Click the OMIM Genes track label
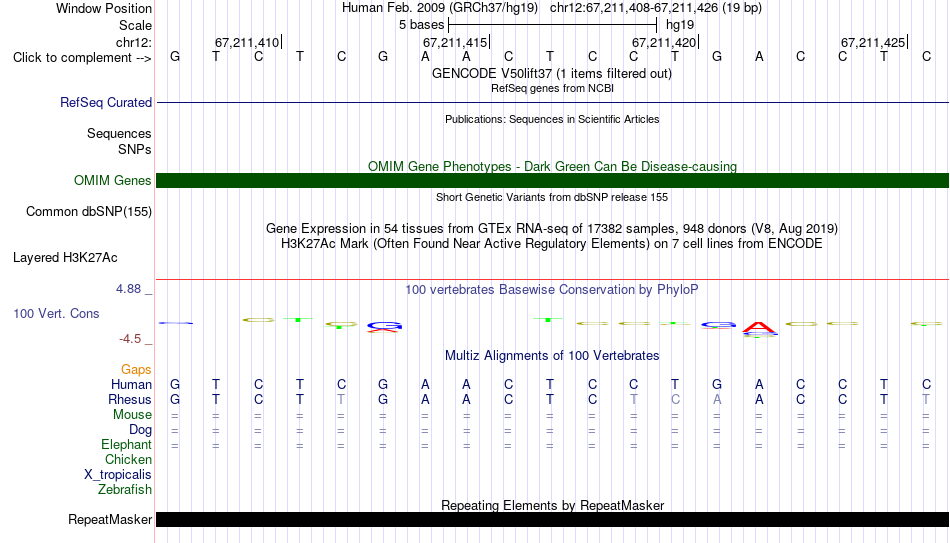 [x=112, y=181]
